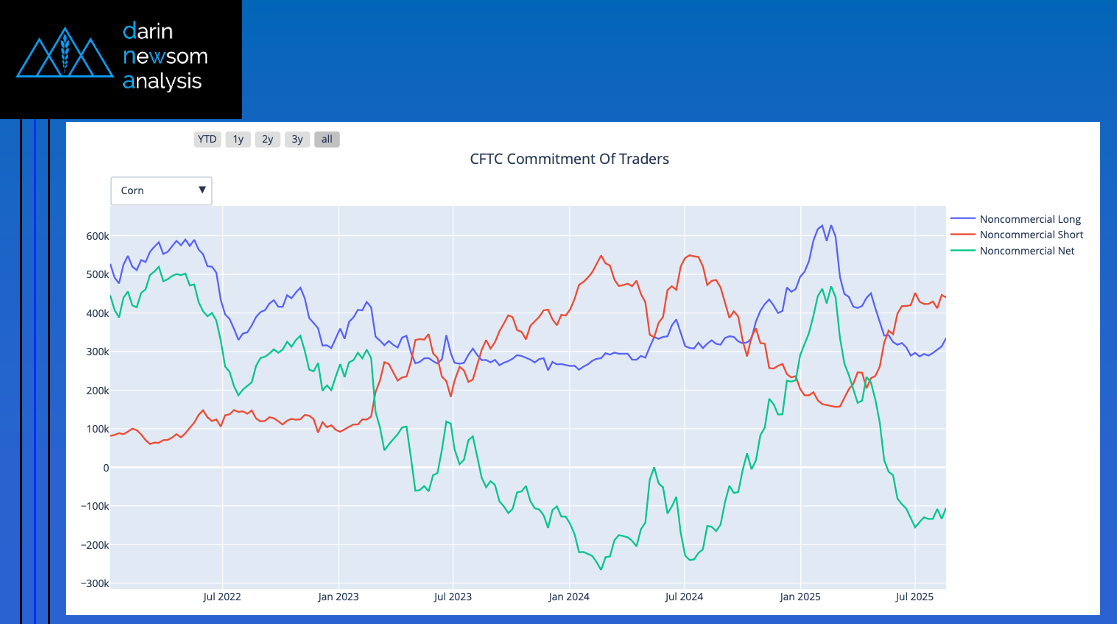Switch the time range to 2y
The image size is (1117, 624).
click(268, 140)
